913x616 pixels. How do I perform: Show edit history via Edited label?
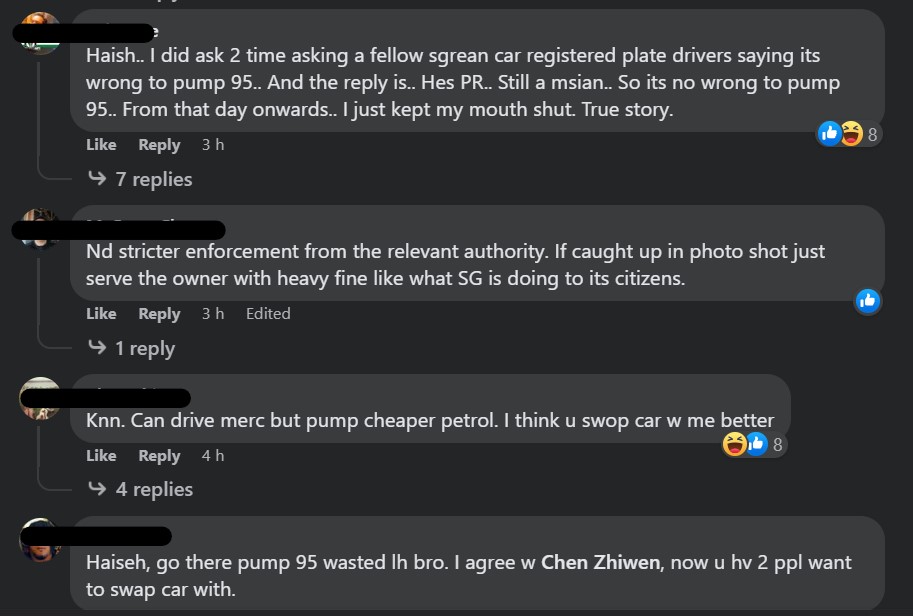268,314
